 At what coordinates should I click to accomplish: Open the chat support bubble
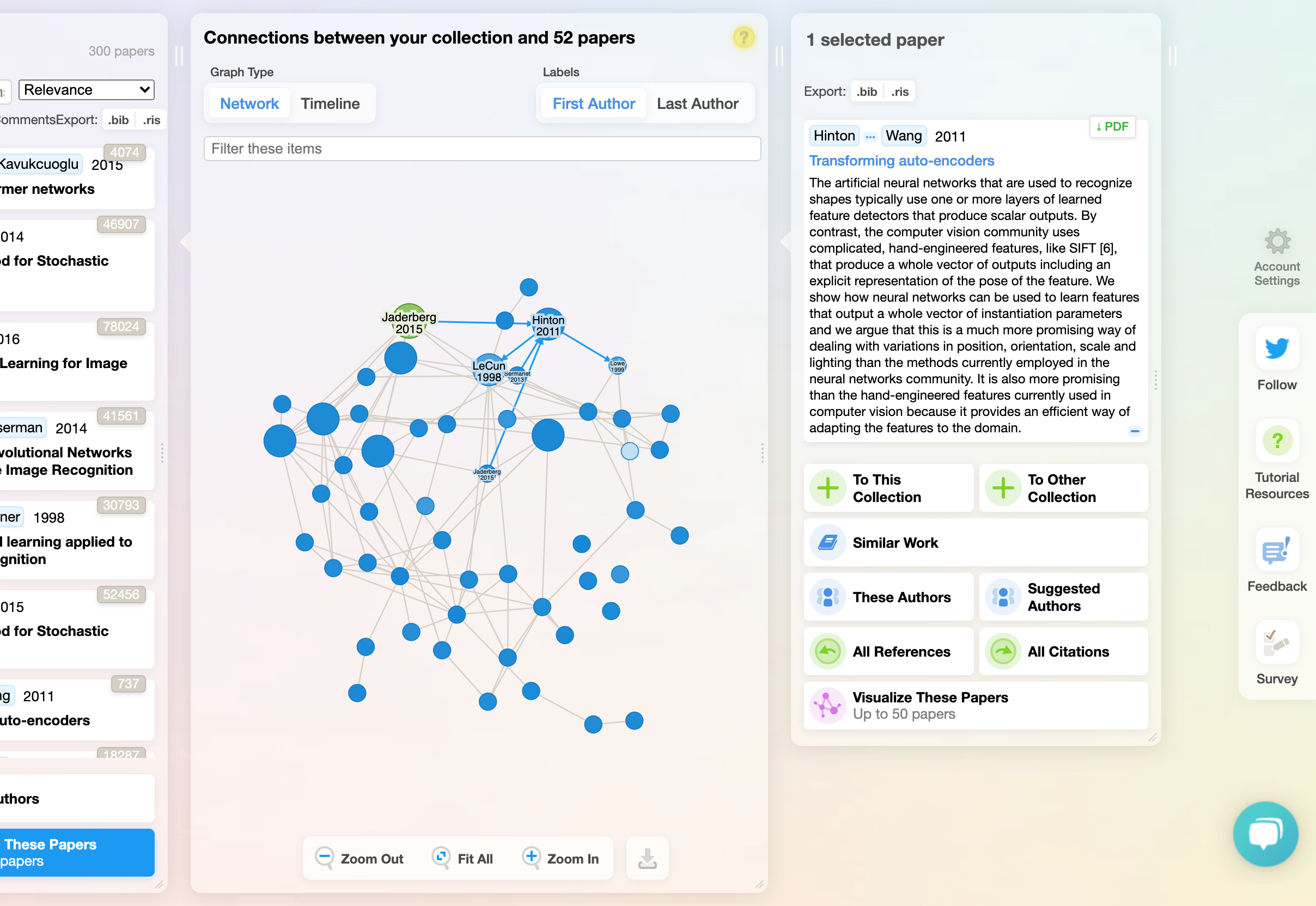tap(1265, 834)
